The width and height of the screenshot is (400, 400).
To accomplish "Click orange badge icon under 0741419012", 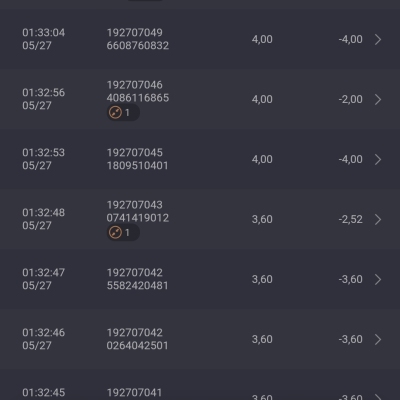I will click(x=115, y=233).
